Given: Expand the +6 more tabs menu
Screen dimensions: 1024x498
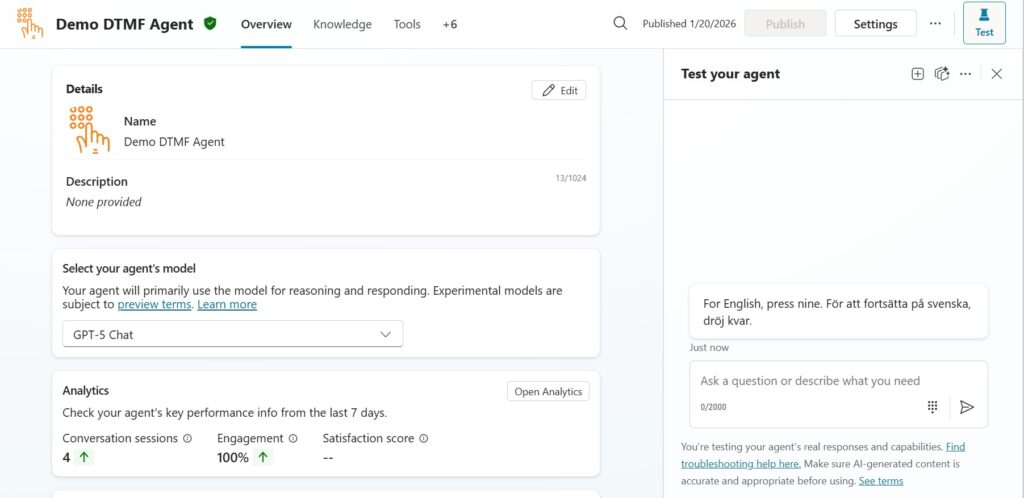Looking at the screenshot, I should click(449, 24).
